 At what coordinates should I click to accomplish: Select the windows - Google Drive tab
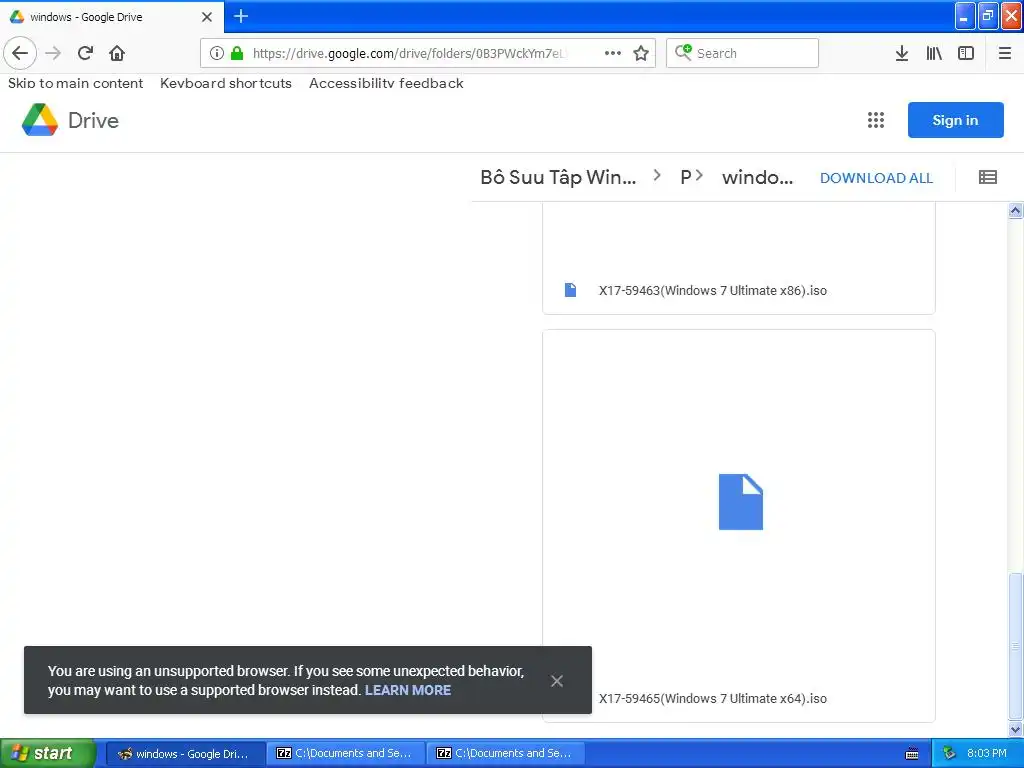point(111,17)
